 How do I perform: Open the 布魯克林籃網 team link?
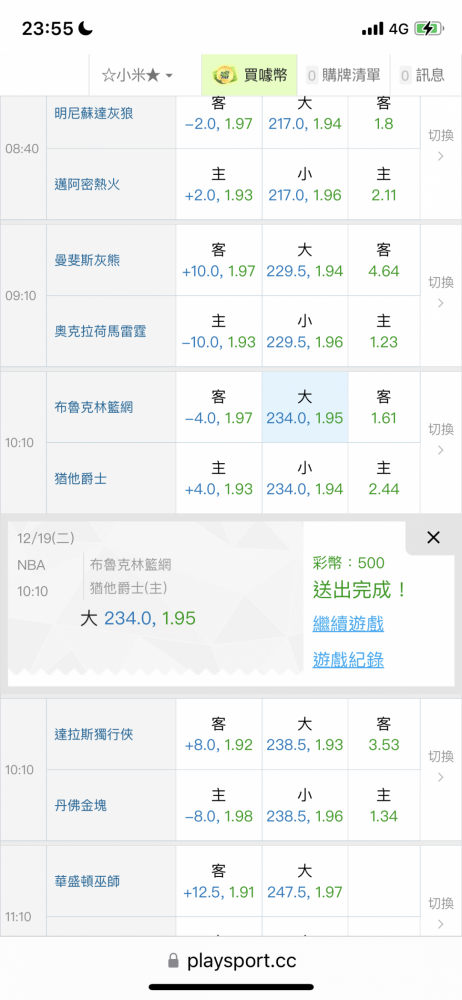tap(94, 407)
